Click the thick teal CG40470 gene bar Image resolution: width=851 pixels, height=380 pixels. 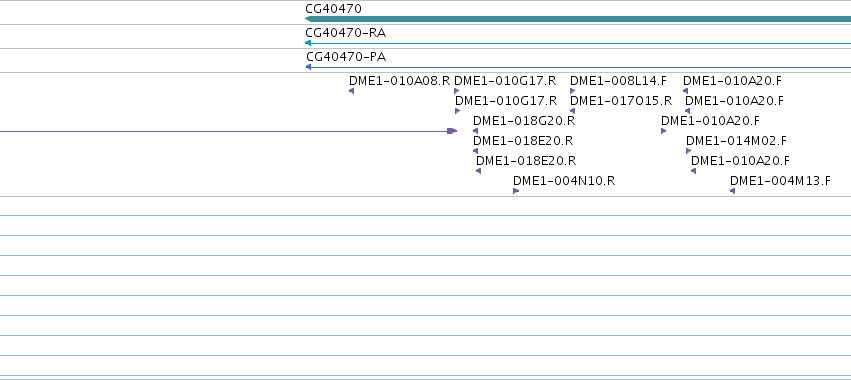coord(578,19)
